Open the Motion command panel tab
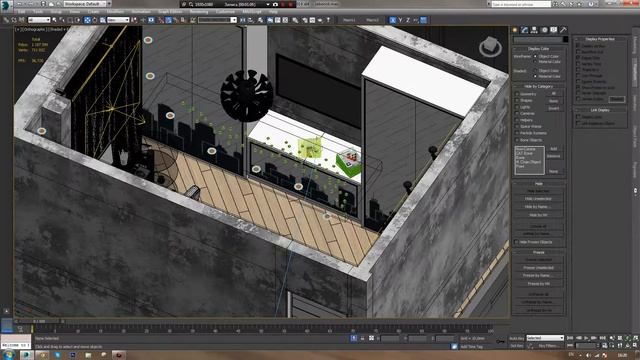This screenshot has height=360, width=640. pos(544,30)
